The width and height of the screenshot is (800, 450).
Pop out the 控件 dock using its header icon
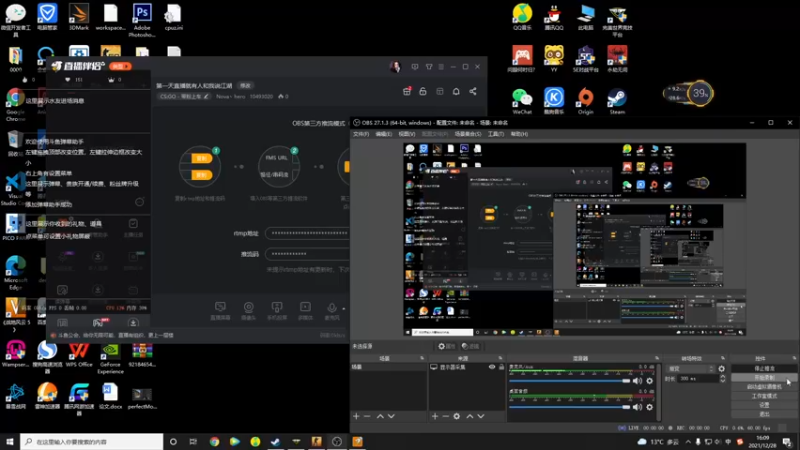click(x=794, y=358)
